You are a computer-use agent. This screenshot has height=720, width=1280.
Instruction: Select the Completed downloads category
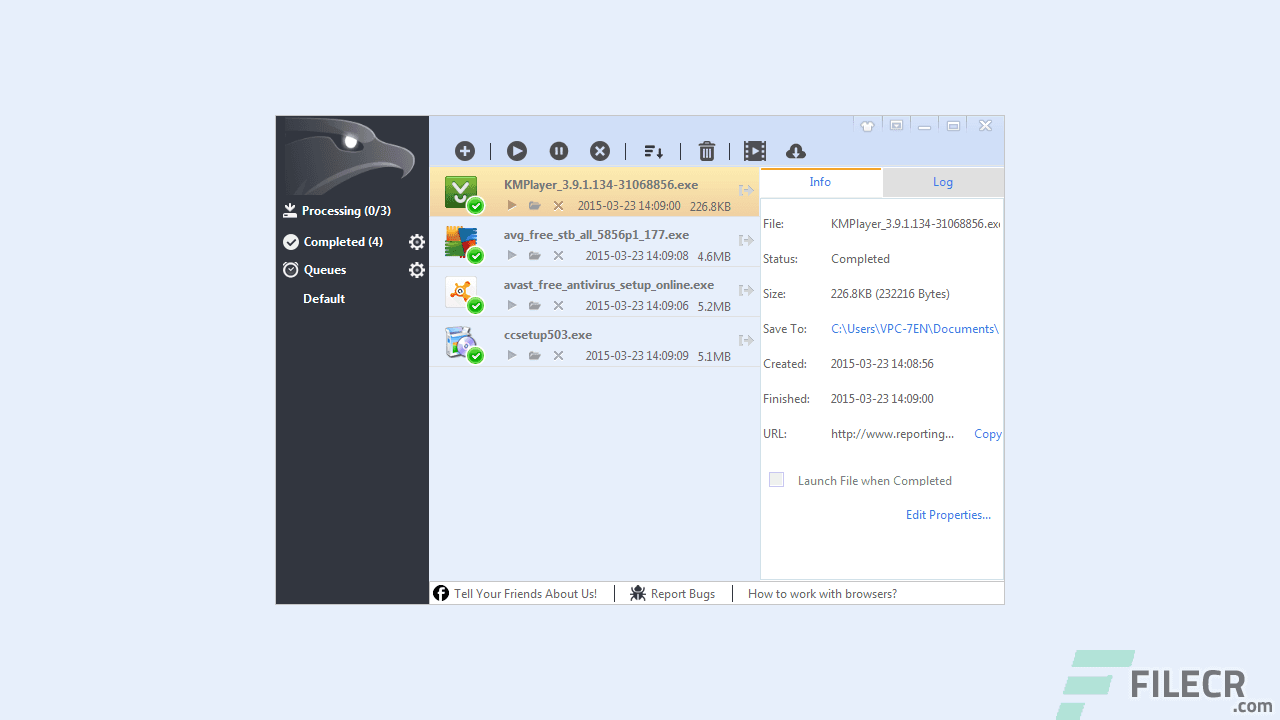click(342, 241)
